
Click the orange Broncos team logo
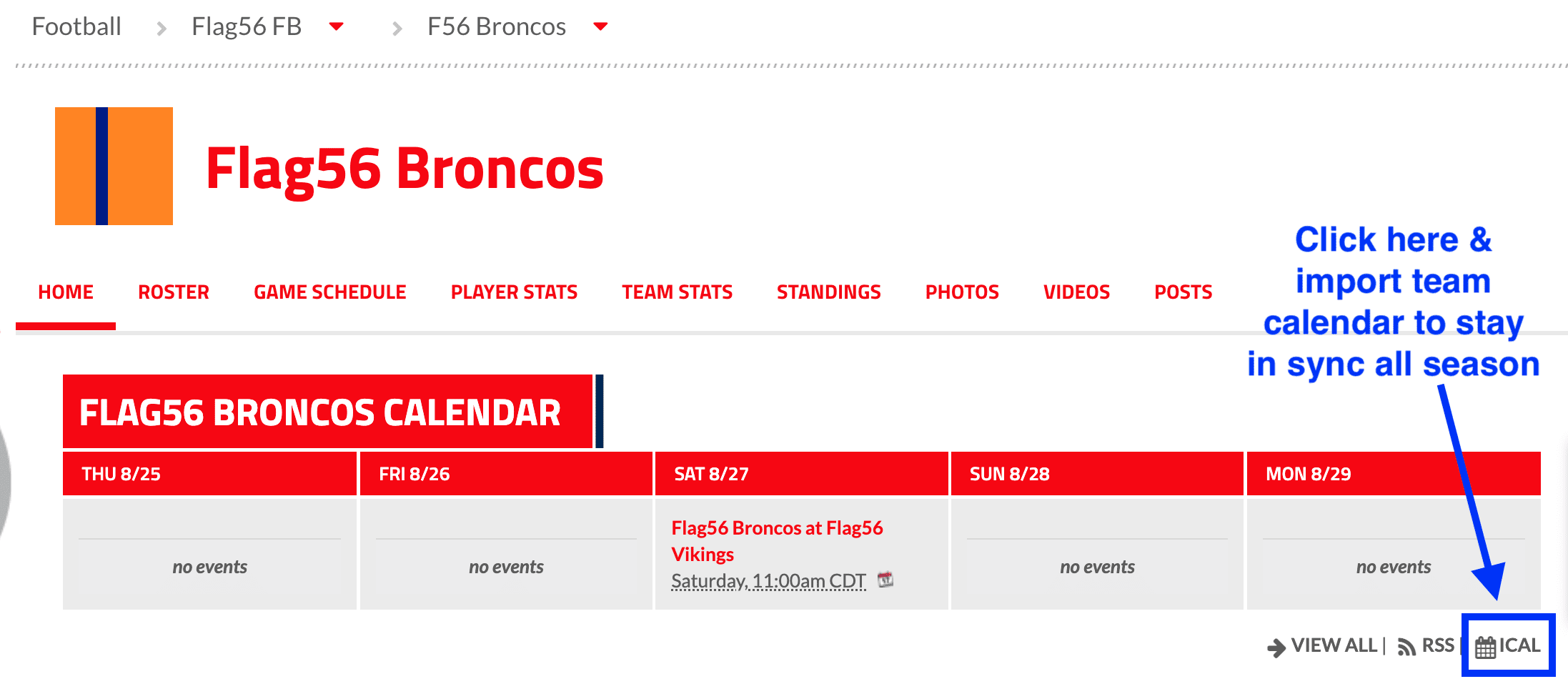(114, 166)
